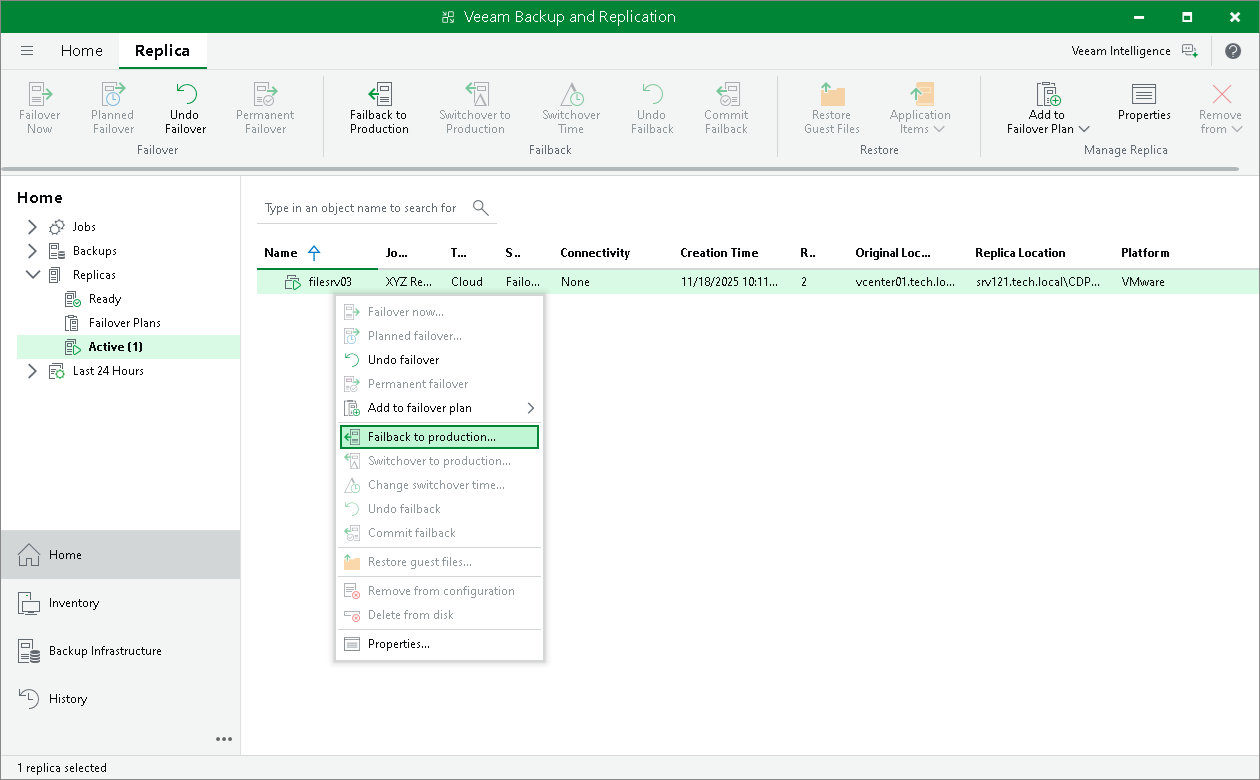Choose Restore guest files... in the context menu

coord(439,562)
